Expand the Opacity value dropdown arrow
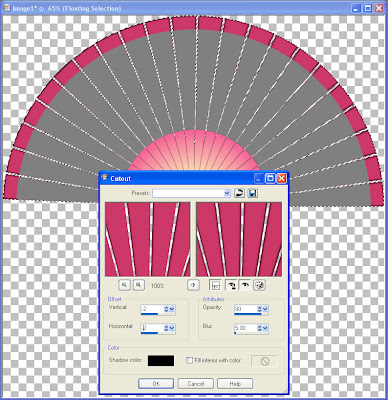The height and width of the screenshot is (400, 388). [x=265, y=310]
